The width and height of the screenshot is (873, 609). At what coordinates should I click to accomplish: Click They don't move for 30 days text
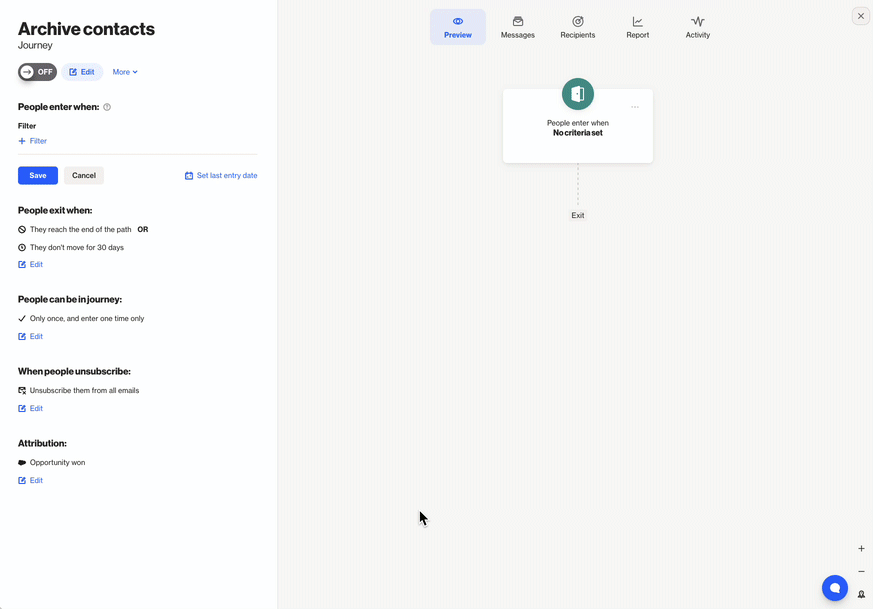click(x=77, y=247)
